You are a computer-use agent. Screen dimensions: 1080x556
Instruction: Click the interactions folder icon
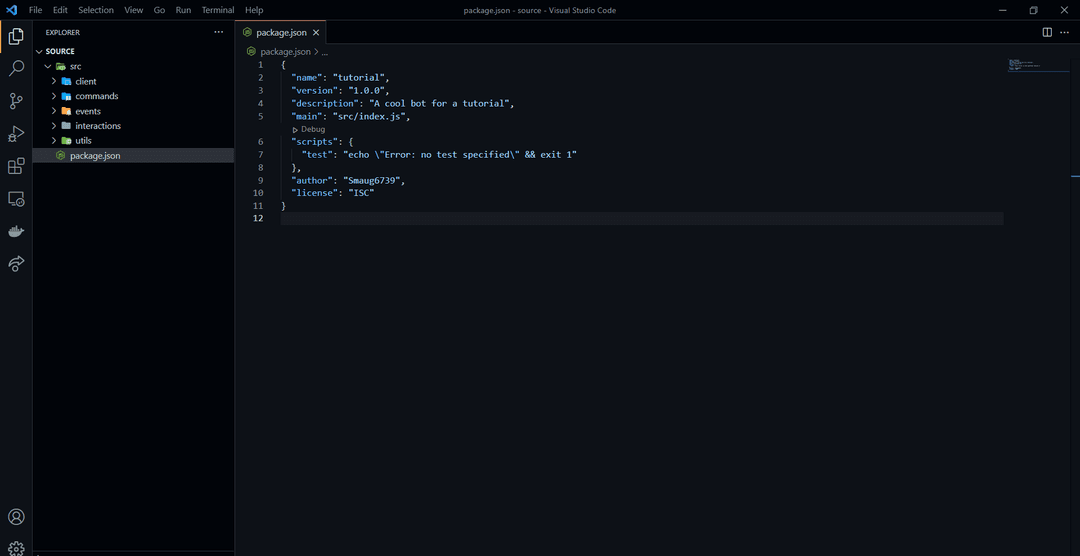coord(66,126)
